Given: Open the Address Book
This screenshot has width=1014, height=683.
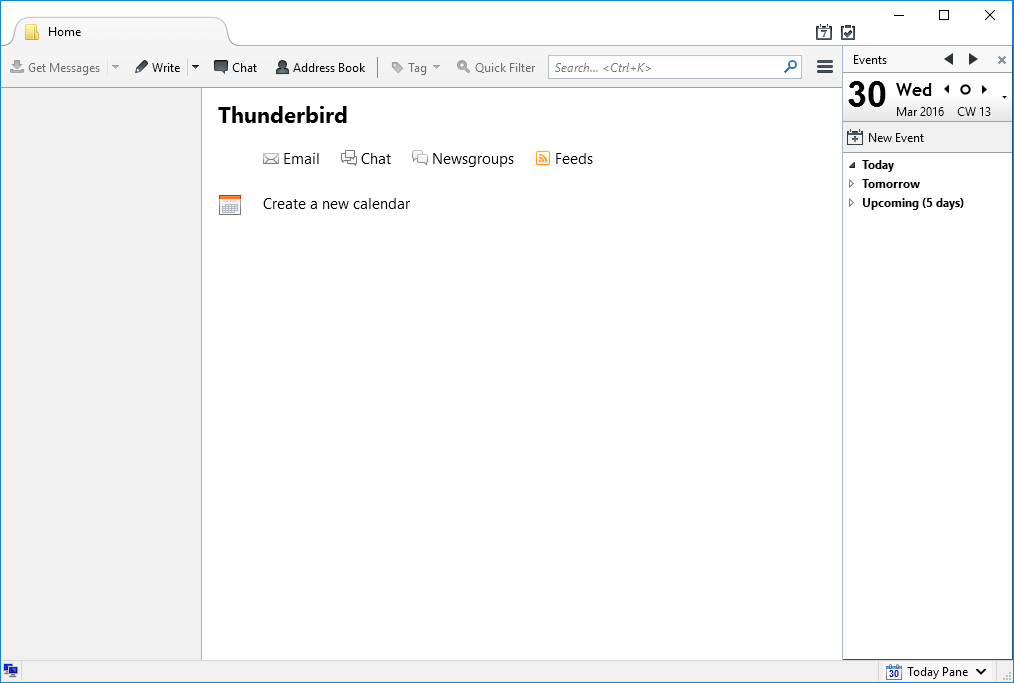Looking at the screenshot, I should [x=320, y=67].
